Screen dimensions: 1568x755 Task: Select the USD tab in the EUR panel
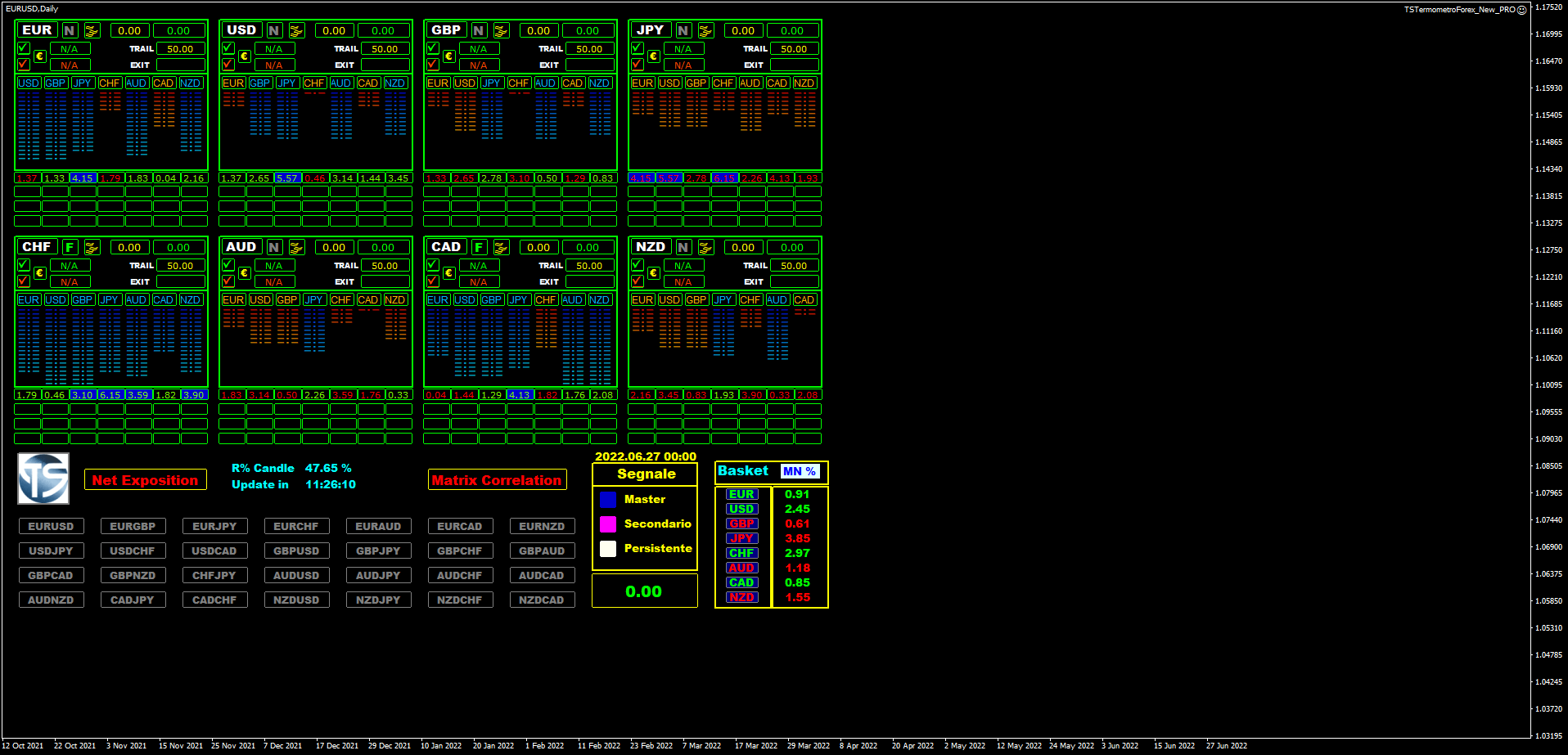(29, 83)
